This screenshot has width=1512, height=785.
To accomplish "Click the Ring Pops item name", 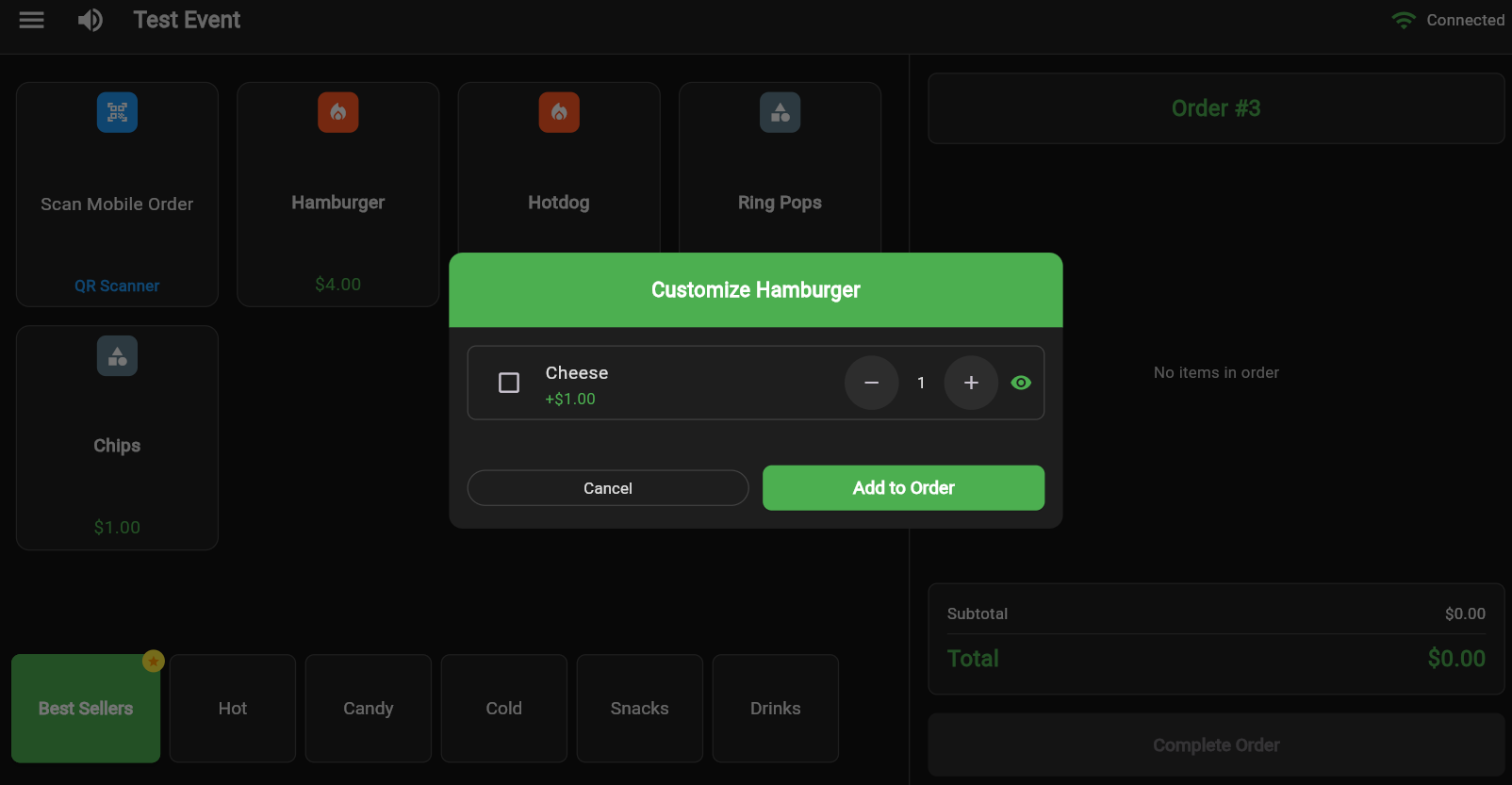I will pos(781,203).
